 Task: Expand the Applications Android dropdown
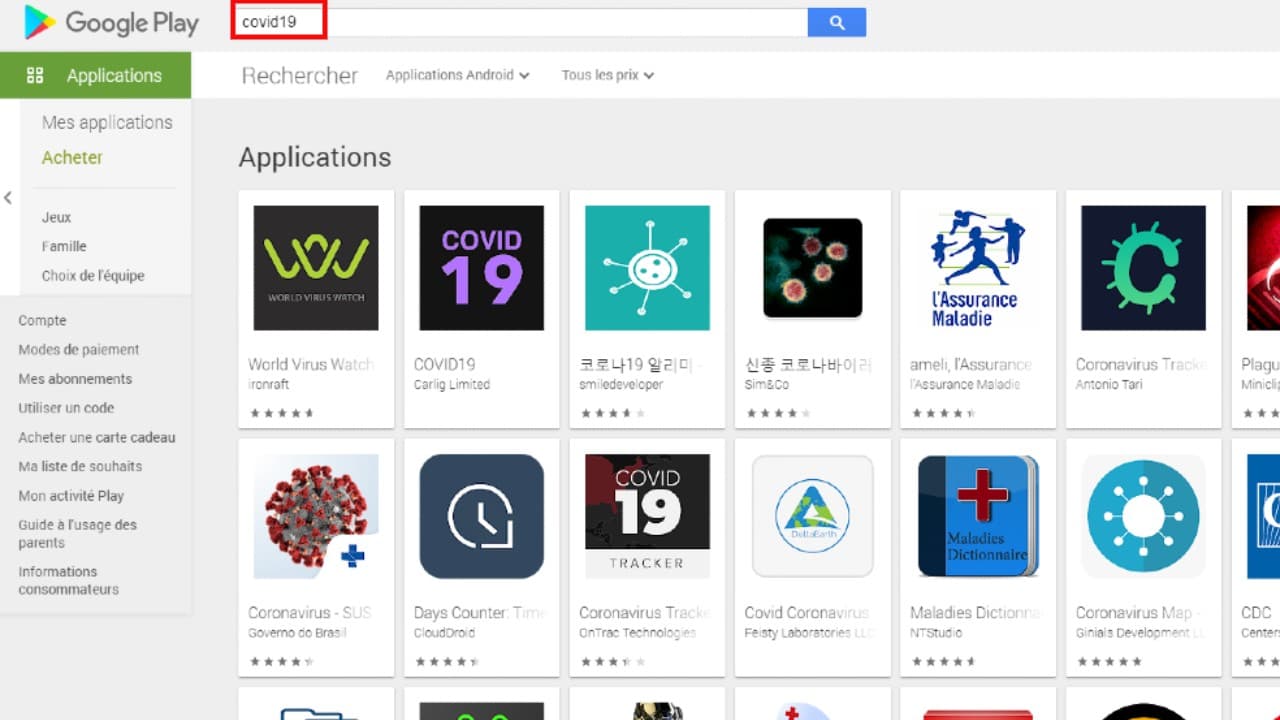(x=458, y=75)
